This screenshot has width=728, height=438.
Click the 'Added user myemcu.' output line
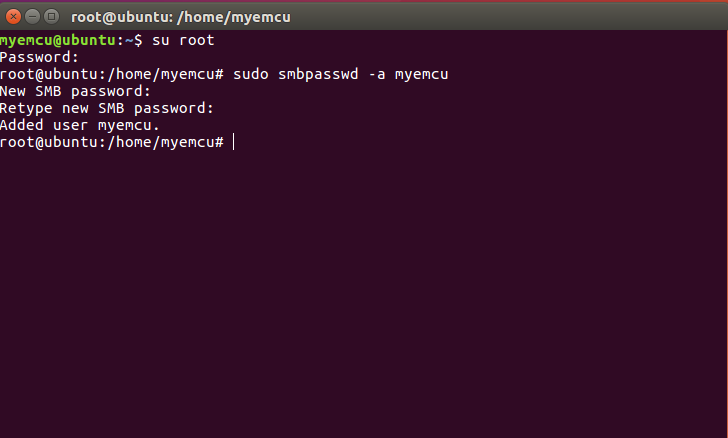click(x=80, y=125)
